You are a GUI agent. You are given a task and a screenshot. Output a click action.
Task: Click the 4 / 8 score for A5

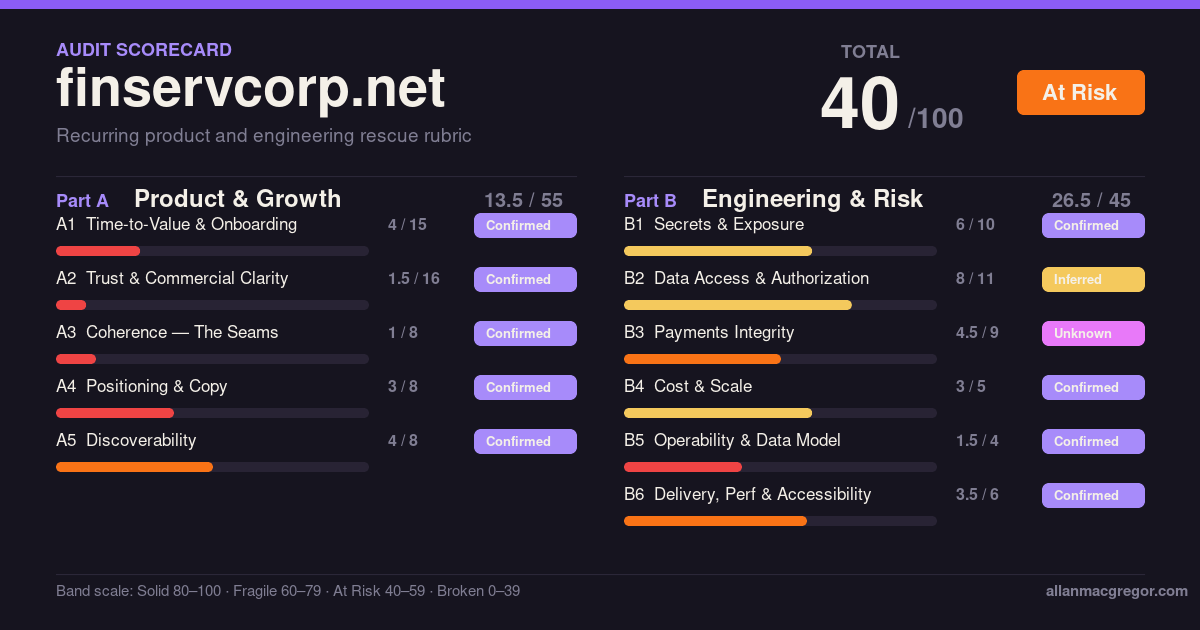coord(403,441)
